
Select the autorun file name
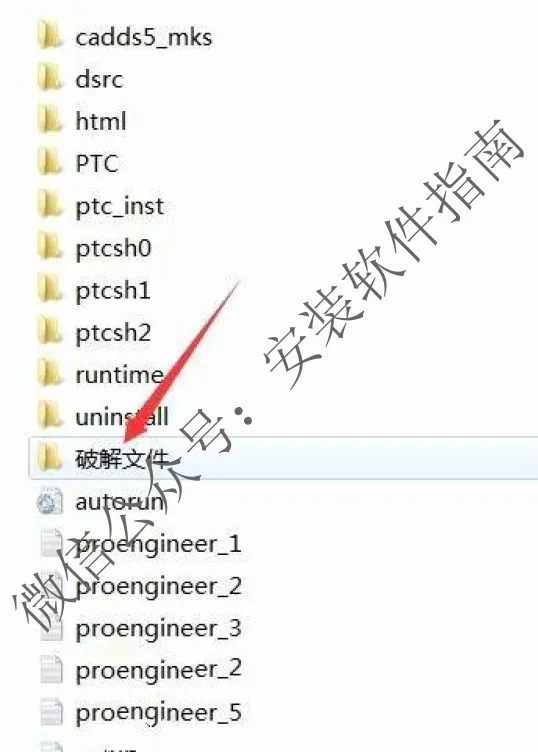tap(119, 502)
